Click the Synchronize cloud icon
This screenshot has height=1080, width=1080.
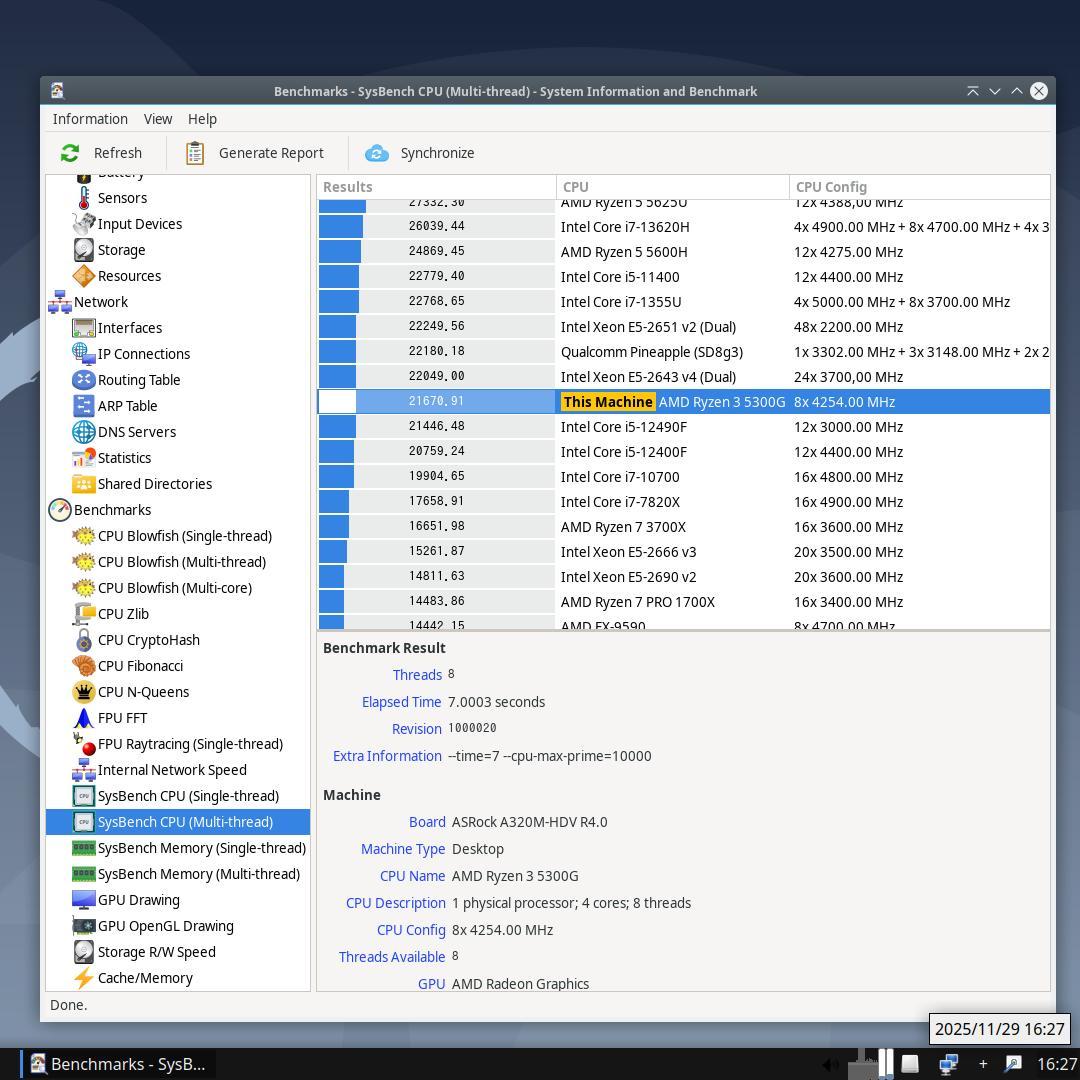[x=377, y=153]
